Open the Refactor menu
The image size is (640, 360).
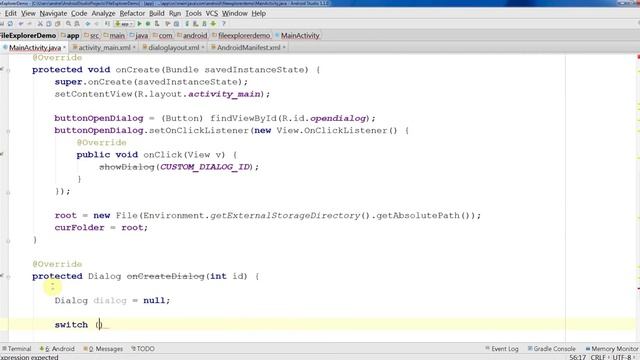pos(132,13)
